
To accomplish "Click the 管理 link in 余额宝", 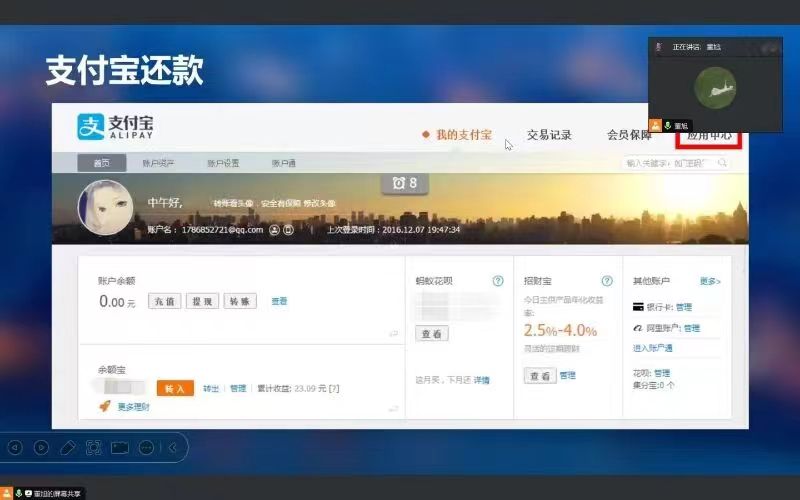I will coord(238,388).
